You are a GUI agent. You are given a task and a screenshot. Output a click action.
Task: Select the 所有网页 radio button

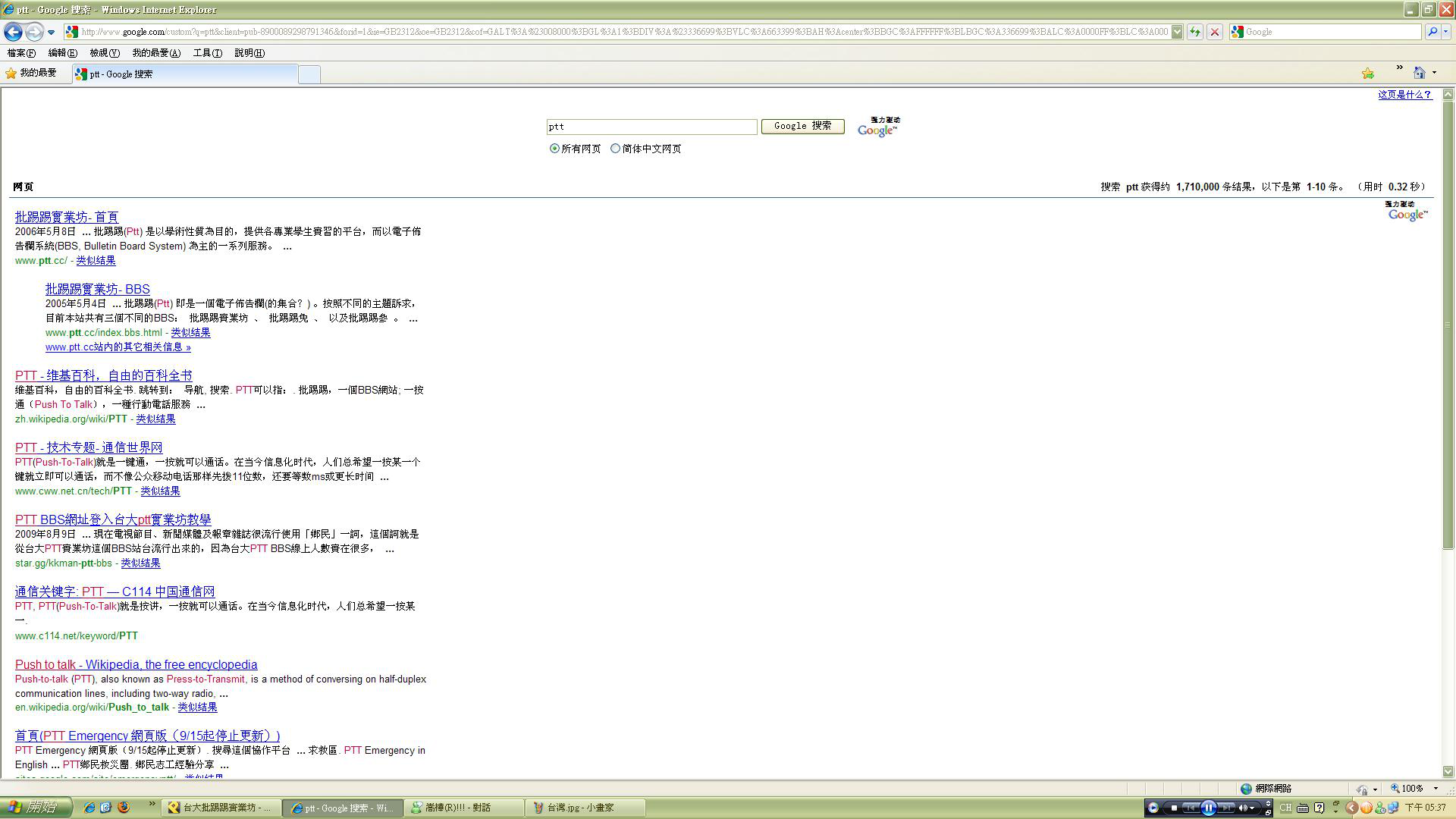tap(554, 149)
